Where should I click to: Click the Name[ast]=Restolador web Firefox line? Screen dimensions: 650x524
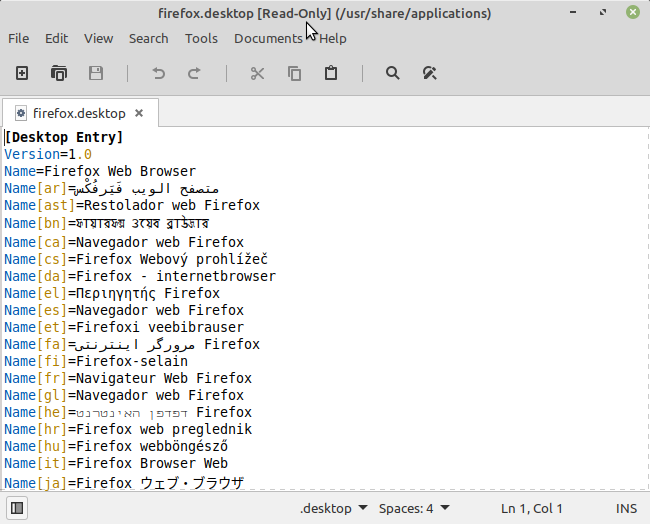132,205
